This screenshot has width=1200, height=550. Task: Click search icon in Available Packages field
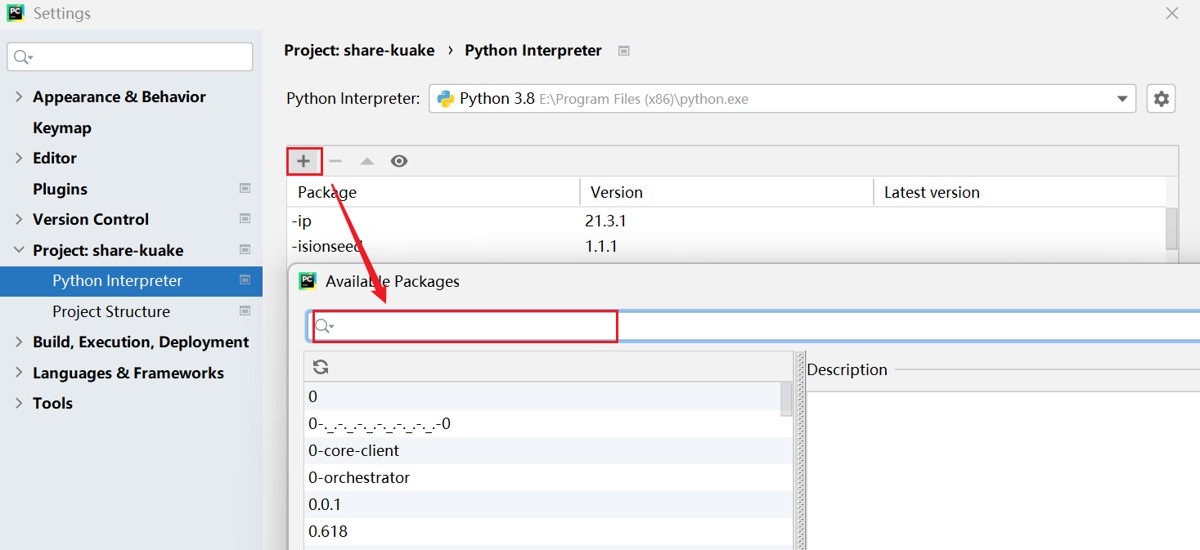pos(324,326)
